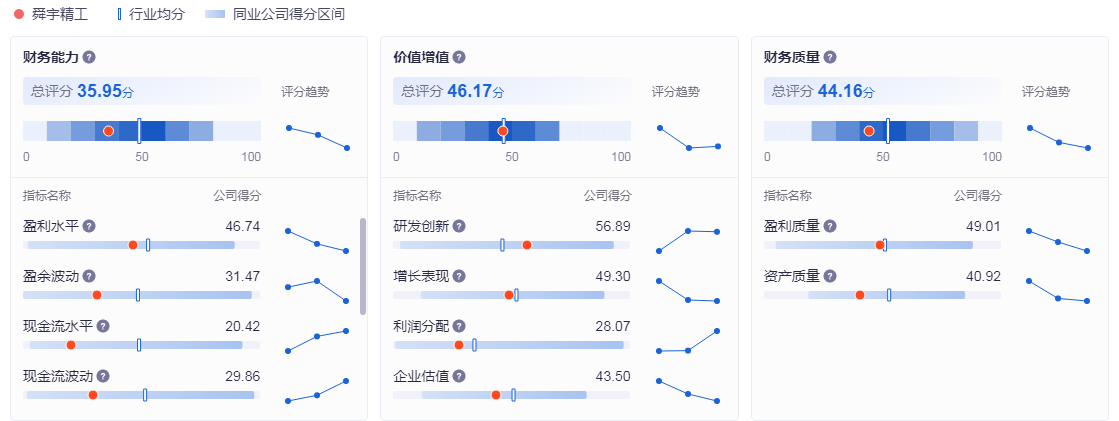Click red marker on 盈利水平 score bar
Screen dimensions: 1119x421
click(132, 245)
